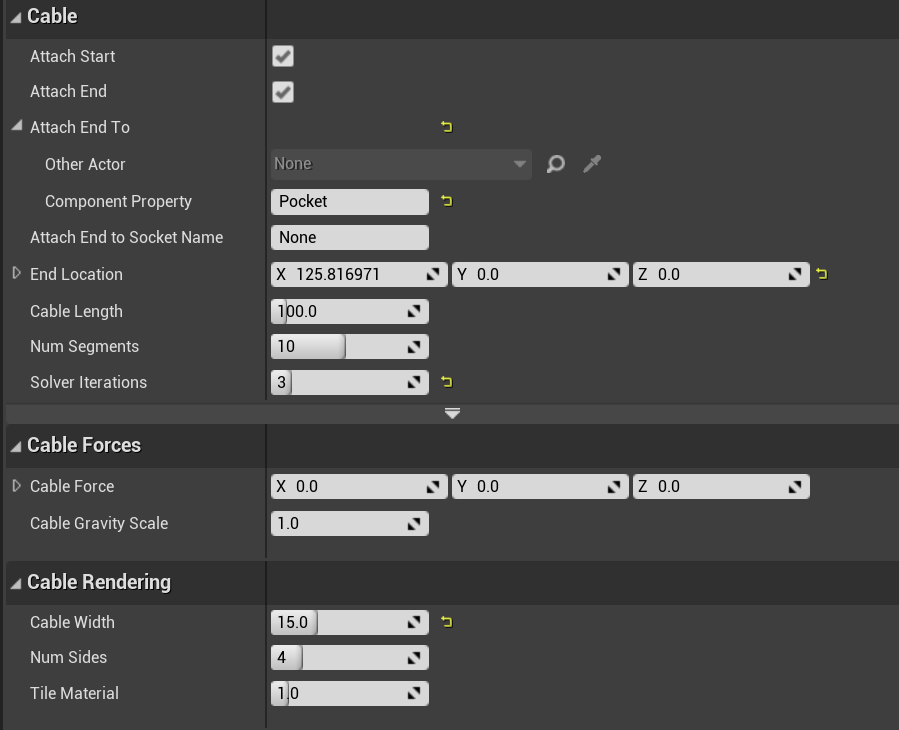Select the Attach End to Socket Name label

(126, 237)
